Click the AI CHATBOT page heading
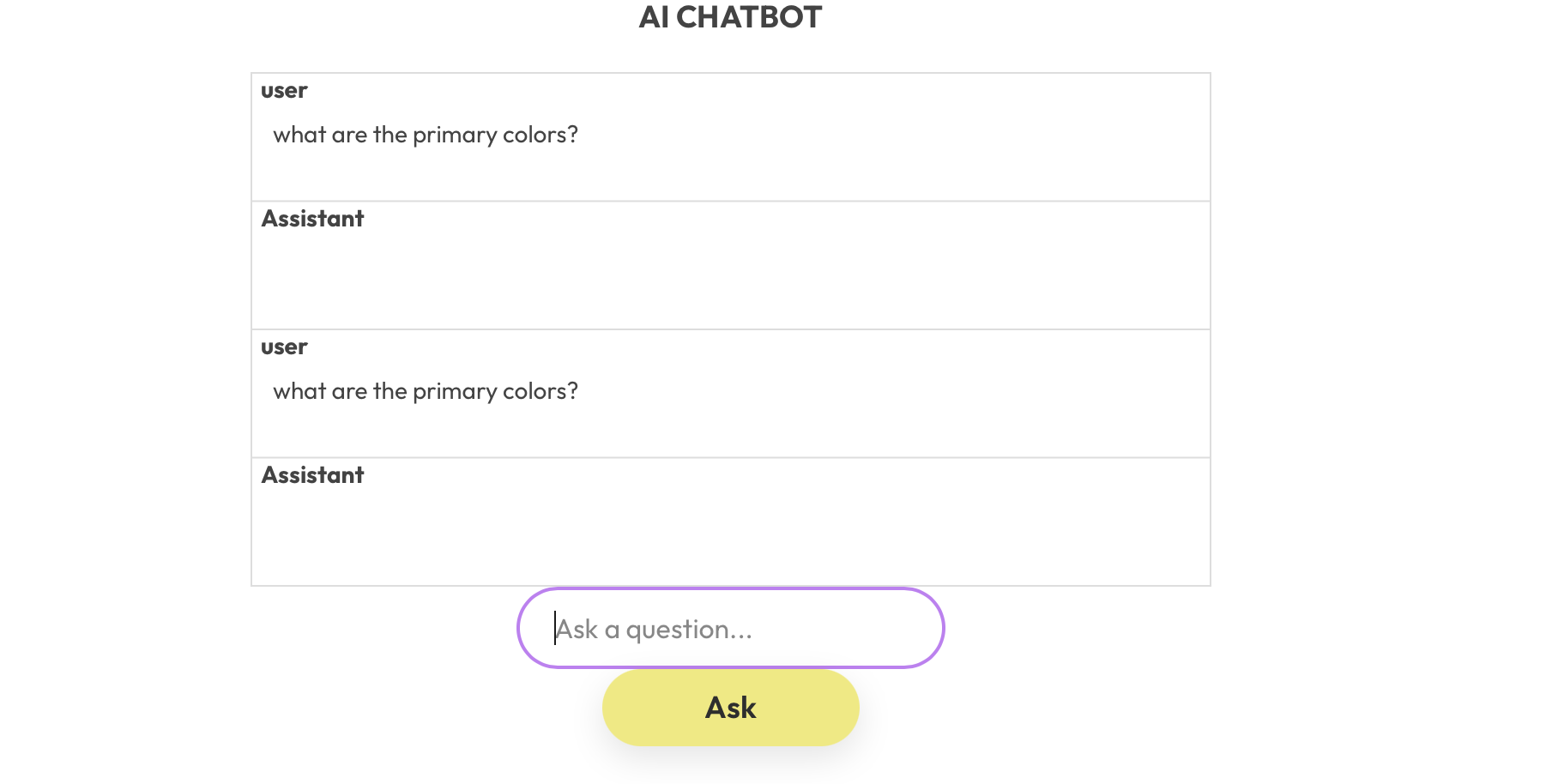Screen dimensions: 1546x784 (730, 17)
